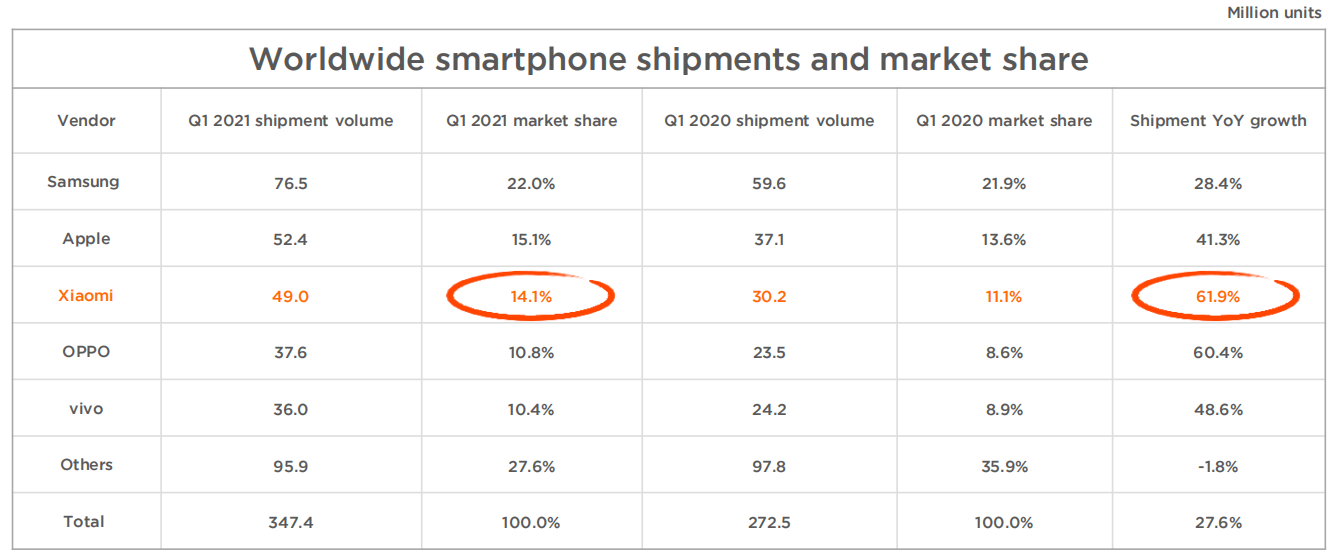Select Samsung's 22.0% market share cell
Image resolution: width=1333 pixels, height=558 pixels.
pyautogui.click(x=531, y=184)
